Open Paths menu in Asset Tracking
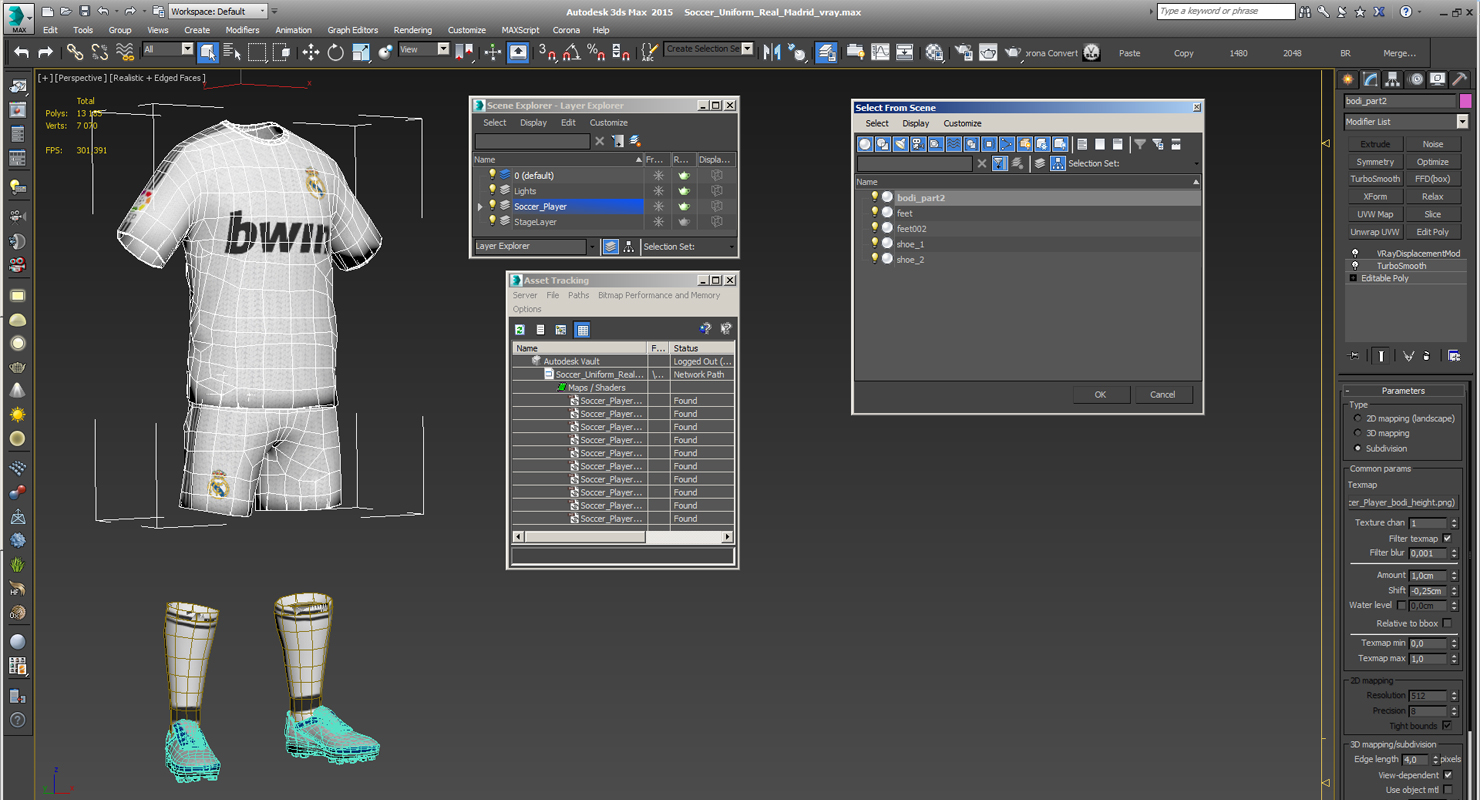 pyautogui.click(x=578, y=296)
